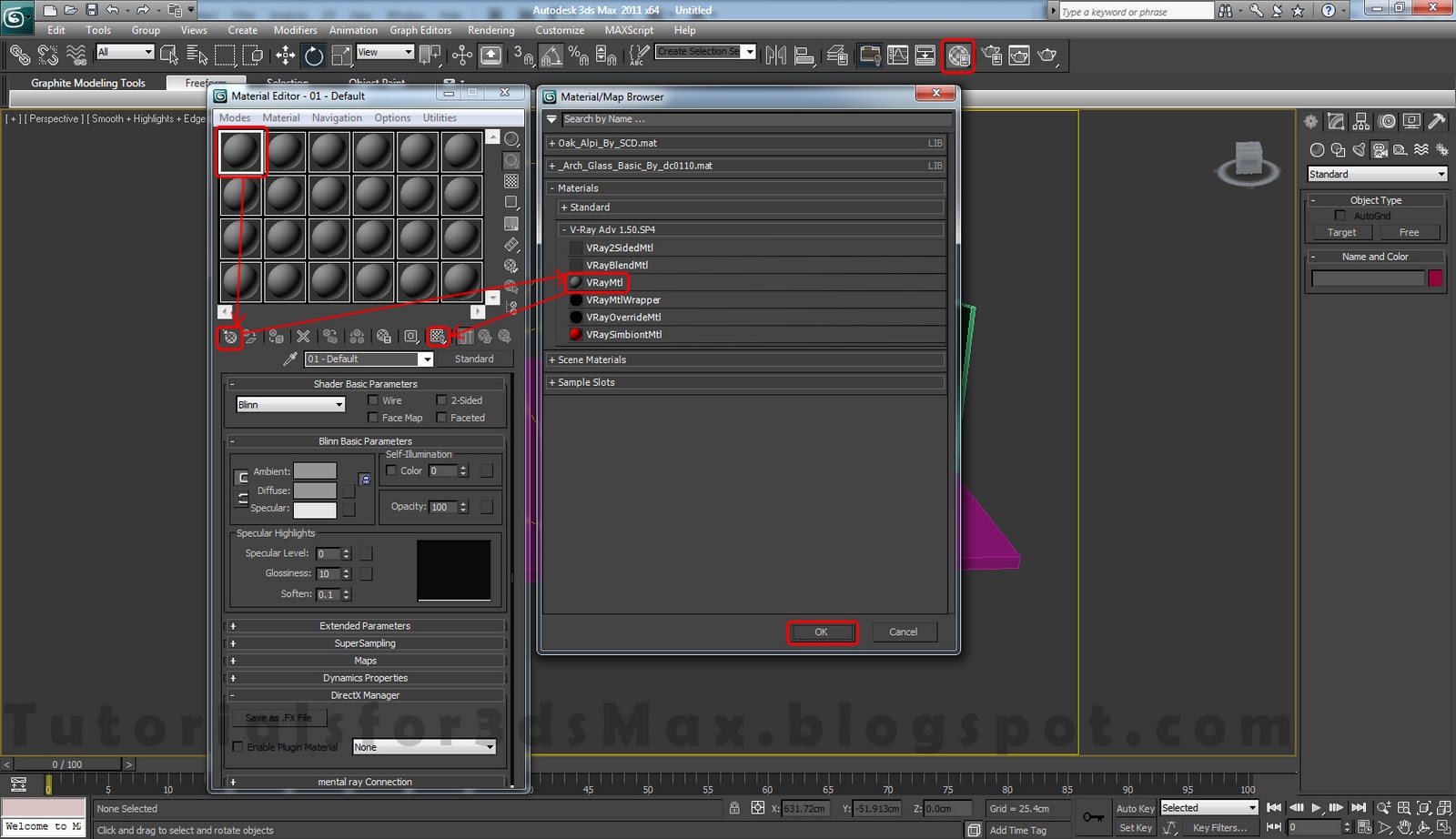Open the Hierarchy panel icon

(x=1361, y=121)
